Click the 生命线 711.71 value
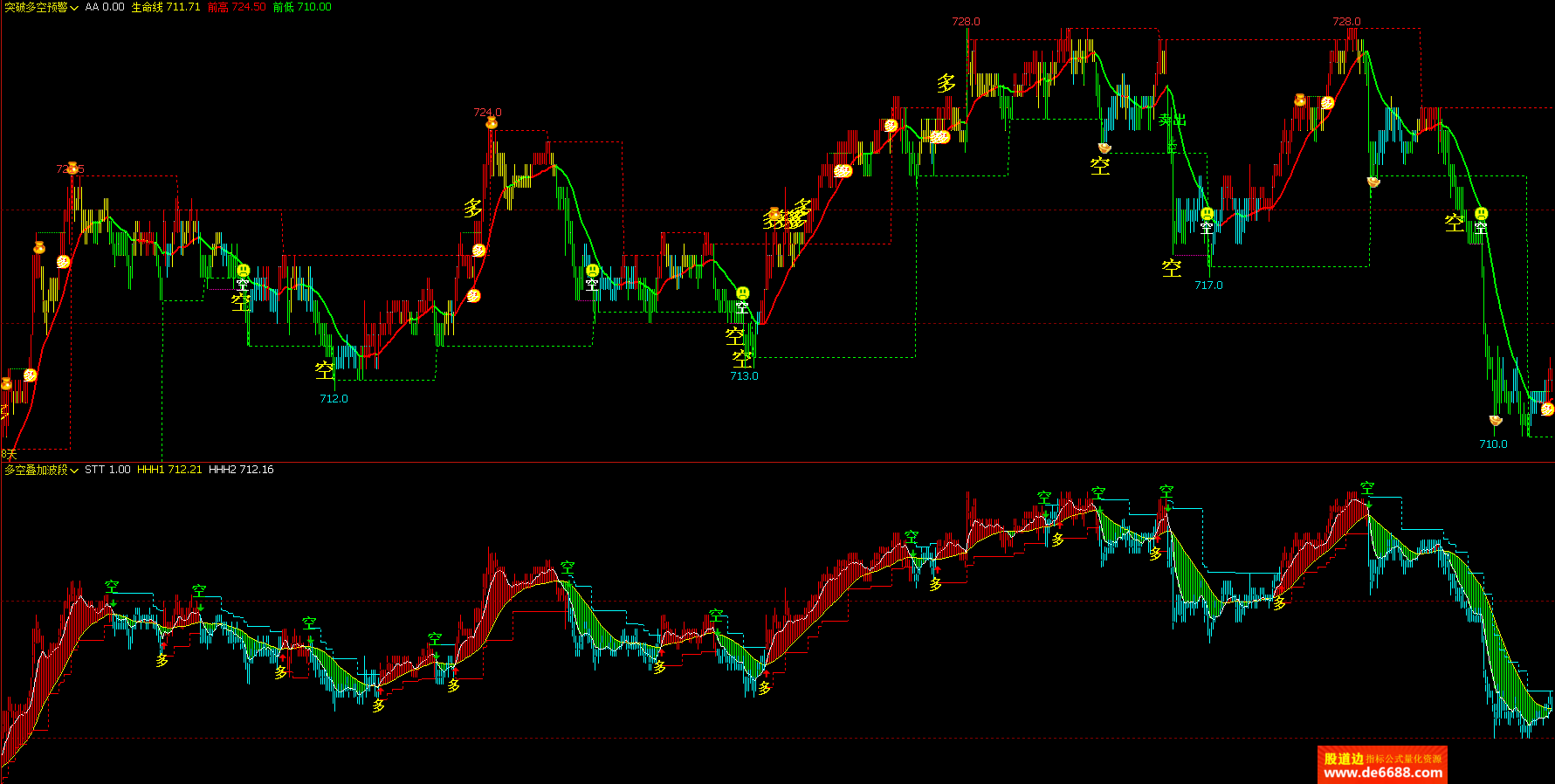The image size is (1555, 784). point(166,7)
